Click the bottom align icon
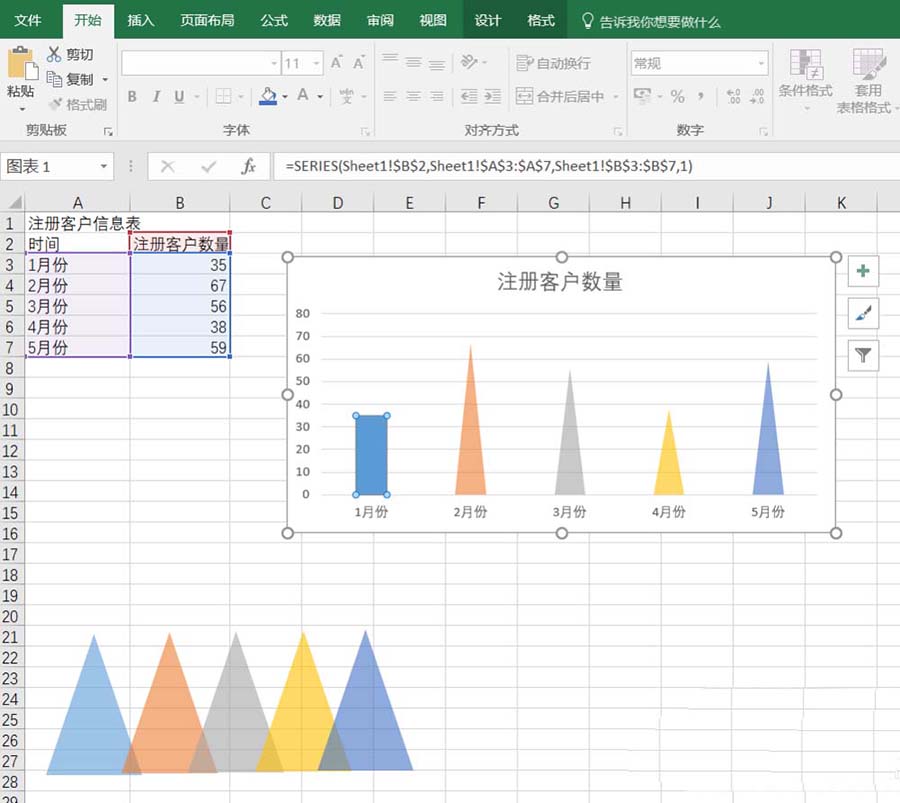This screenshot has width=900, height=803. pyautogui.click(x=437, y=64)
